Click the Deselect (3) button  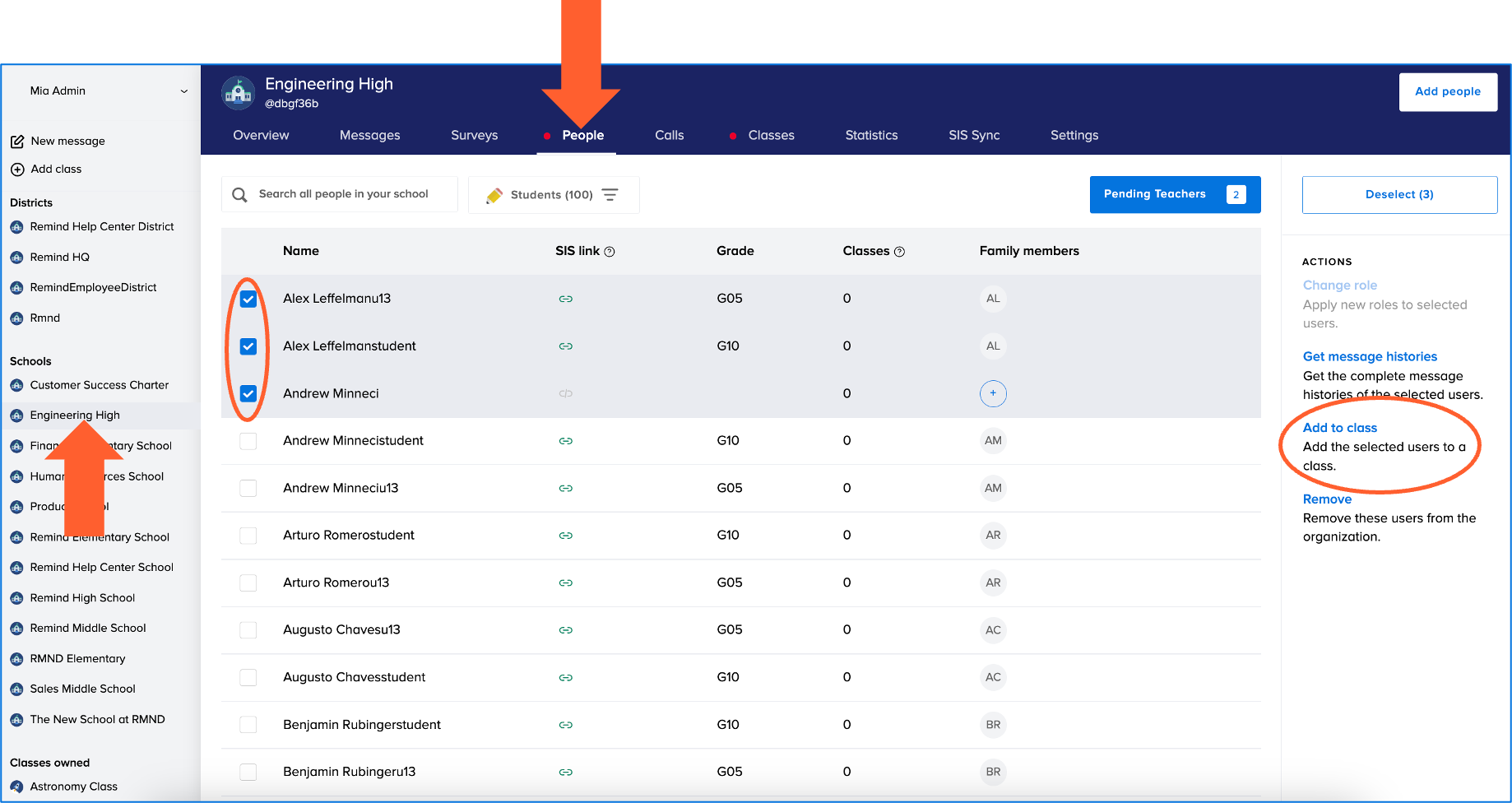[x=1398, y=195]
